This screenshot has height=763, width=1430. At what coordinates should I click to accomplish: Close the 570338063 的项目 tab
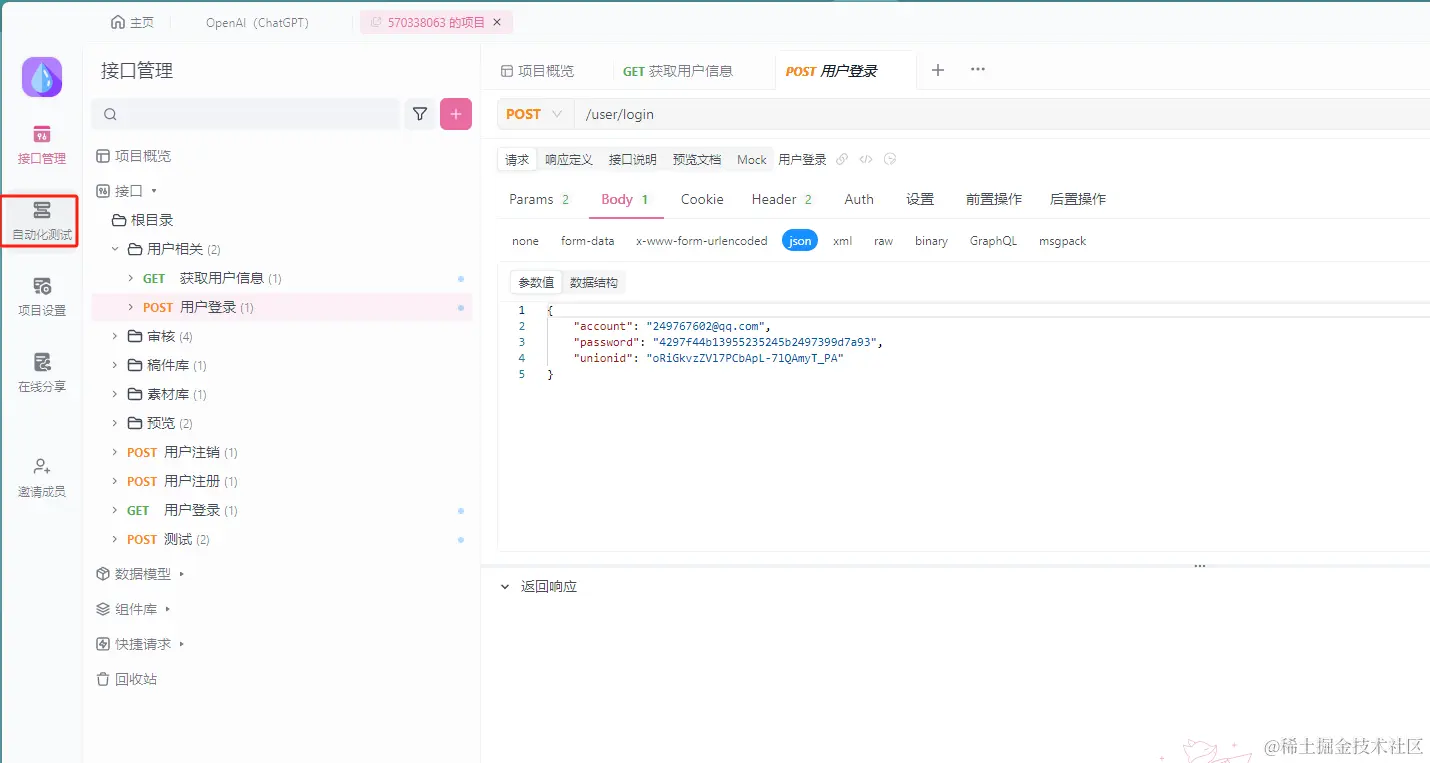(x=497, y=22)
